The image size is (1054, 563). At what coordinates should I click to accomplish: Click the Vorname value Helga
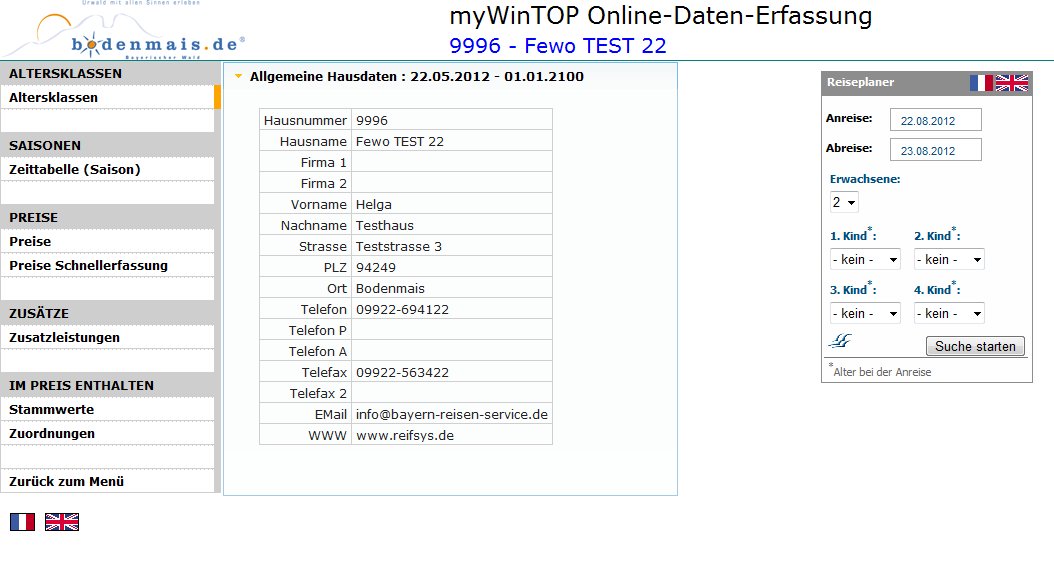pyautogui.click(x=374, y=204)
